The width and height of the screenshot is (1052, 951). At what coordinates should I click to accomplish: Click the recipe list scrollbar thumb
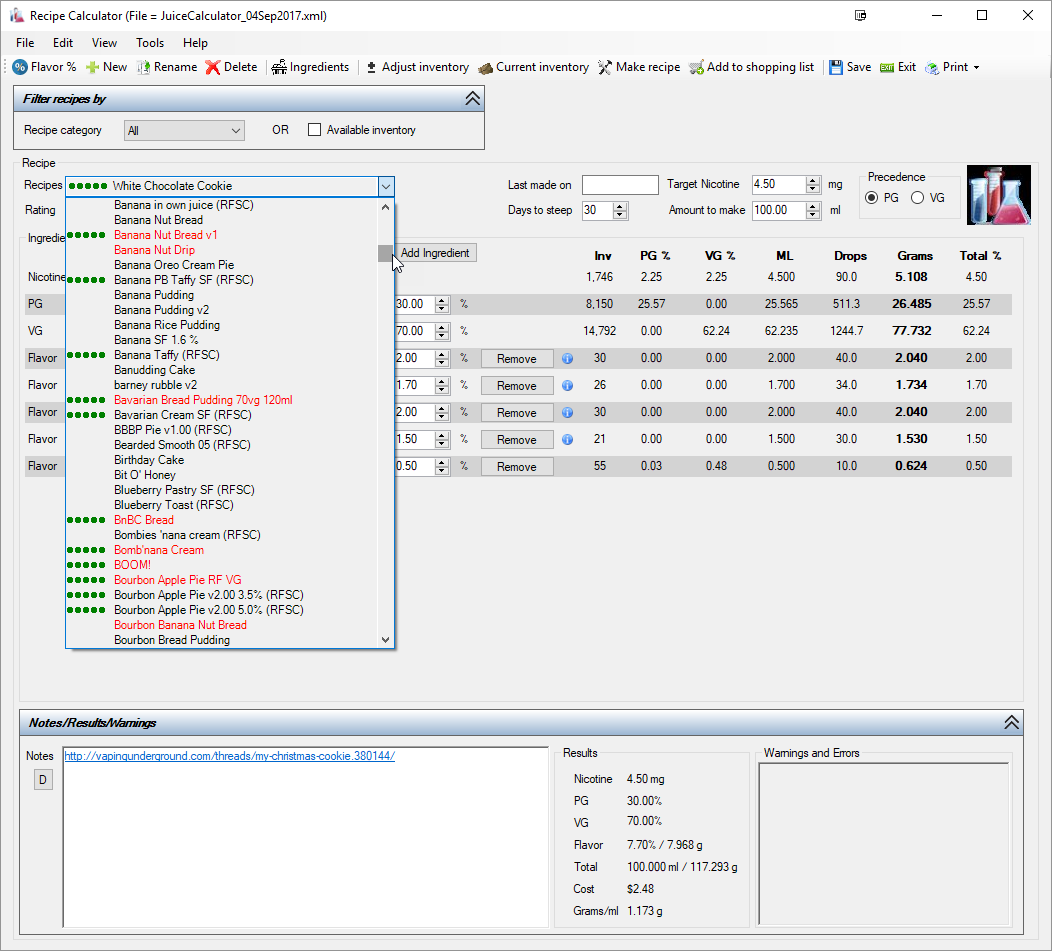385,253
